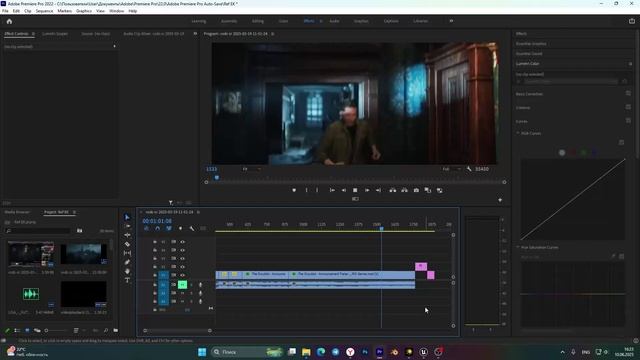Screen dimensions: 640x360
Task: Select the Hand tool
Action: point(127,271)
